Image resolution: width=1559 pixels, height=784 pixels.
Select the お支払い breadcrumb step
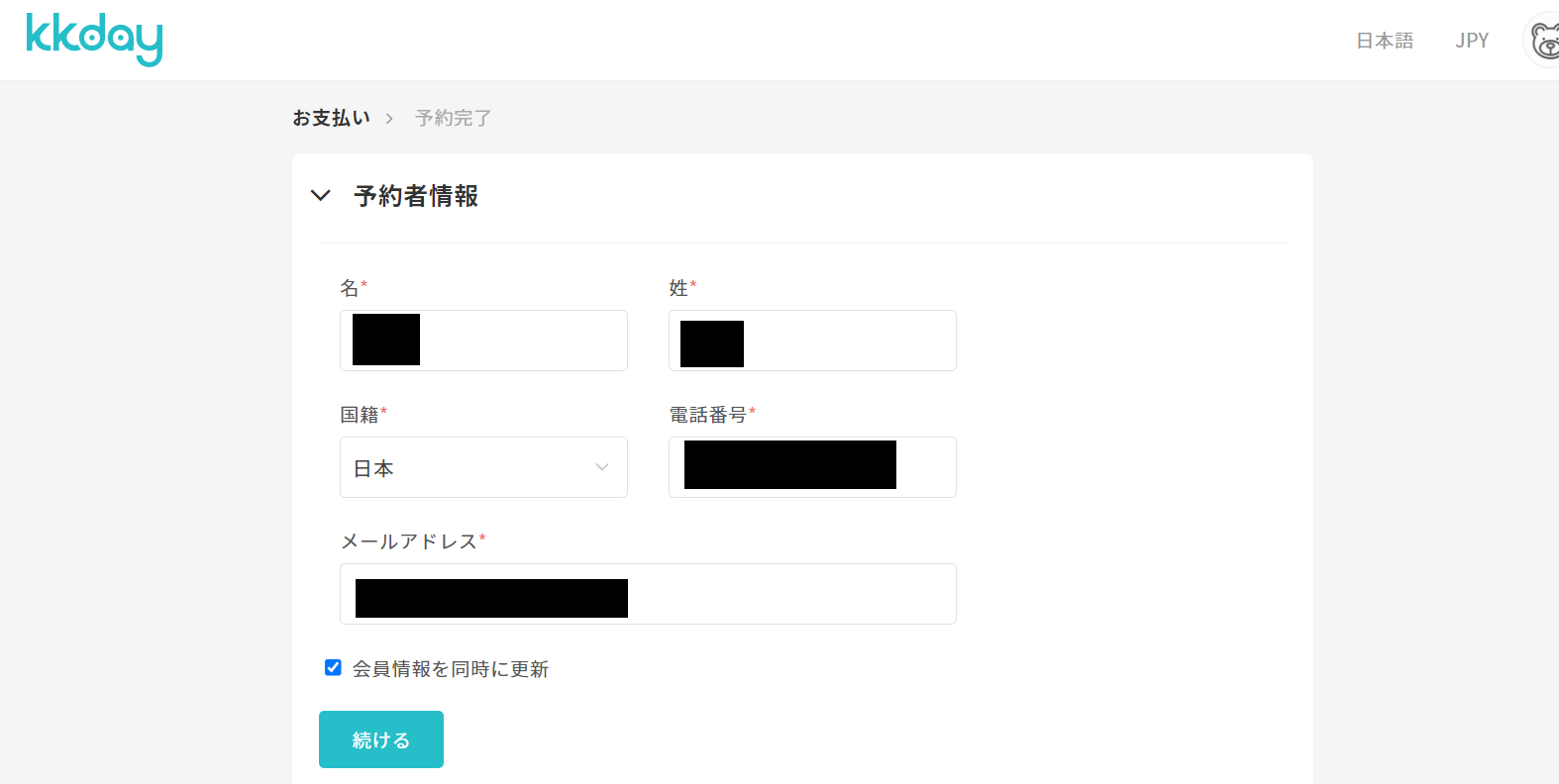[331, 118]
